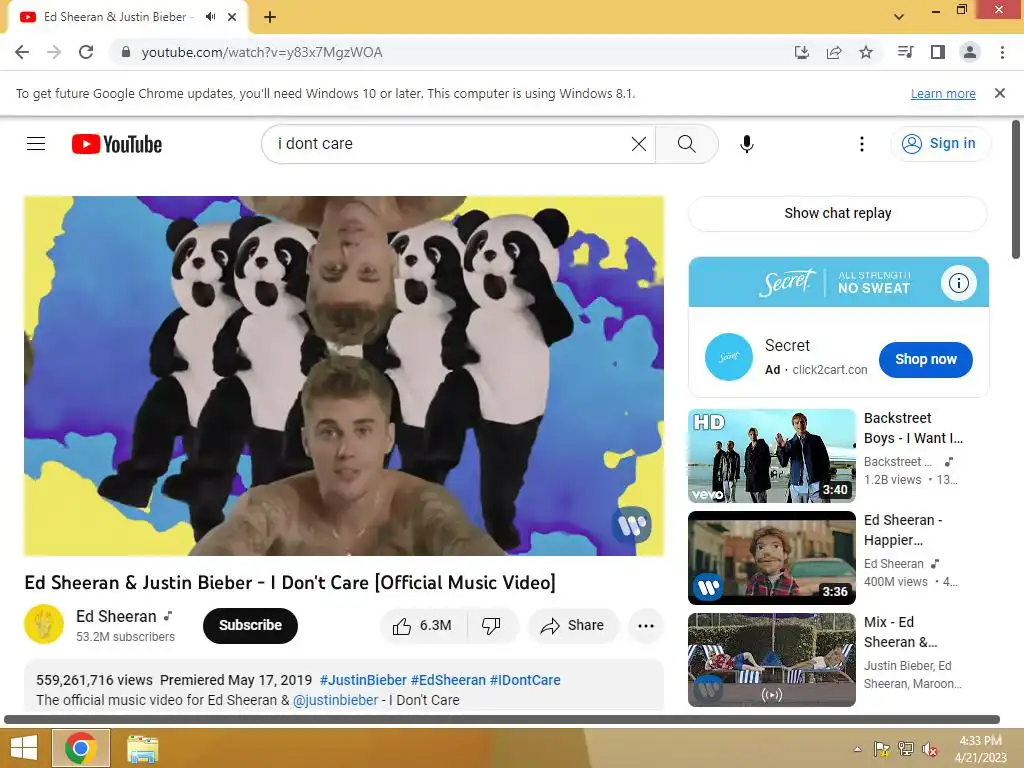The width and height of the screenshot is (1024, 768).
Task: Bookmark this page with star icon
Action: [866, 52]
